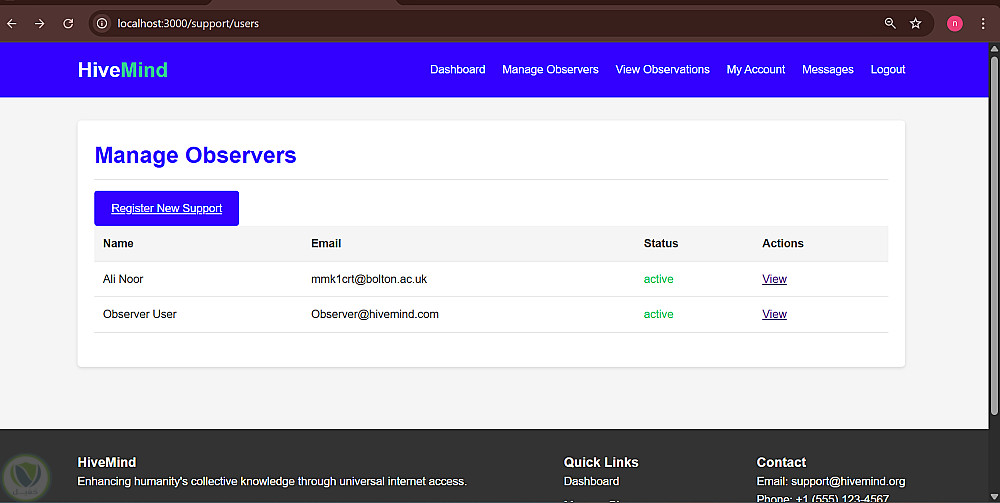
Task: Go back using browser back arrow
Action: pyautogui.click(x=12, y=24)
